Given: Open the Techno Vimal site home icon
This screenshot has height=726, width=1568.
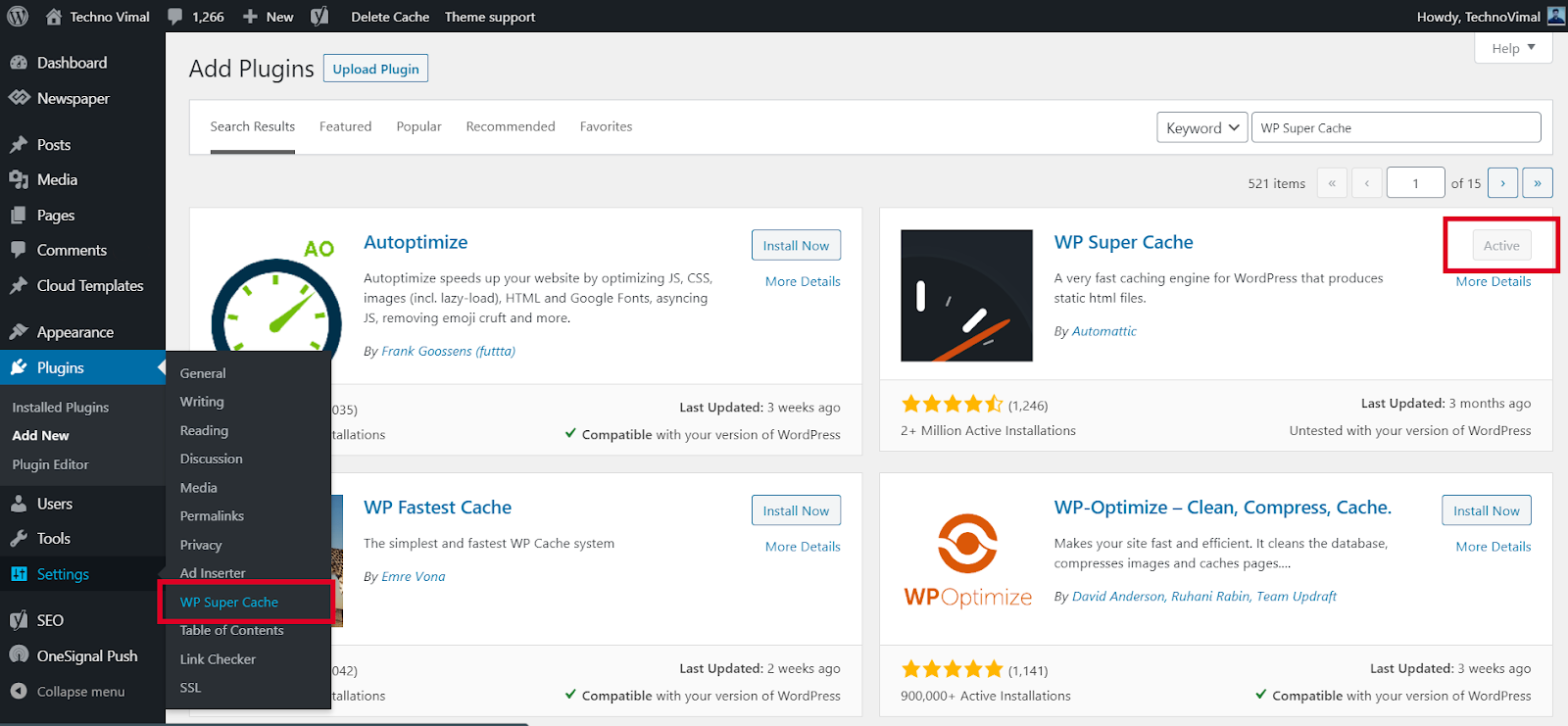Looking at the screenshot, I should click(54, 17).
